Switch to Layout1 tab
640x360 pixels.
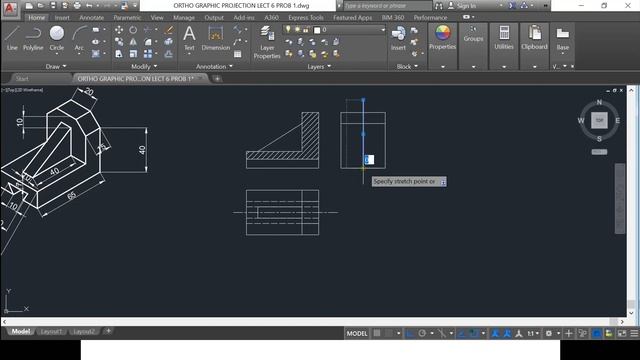[x=51, y=331]
